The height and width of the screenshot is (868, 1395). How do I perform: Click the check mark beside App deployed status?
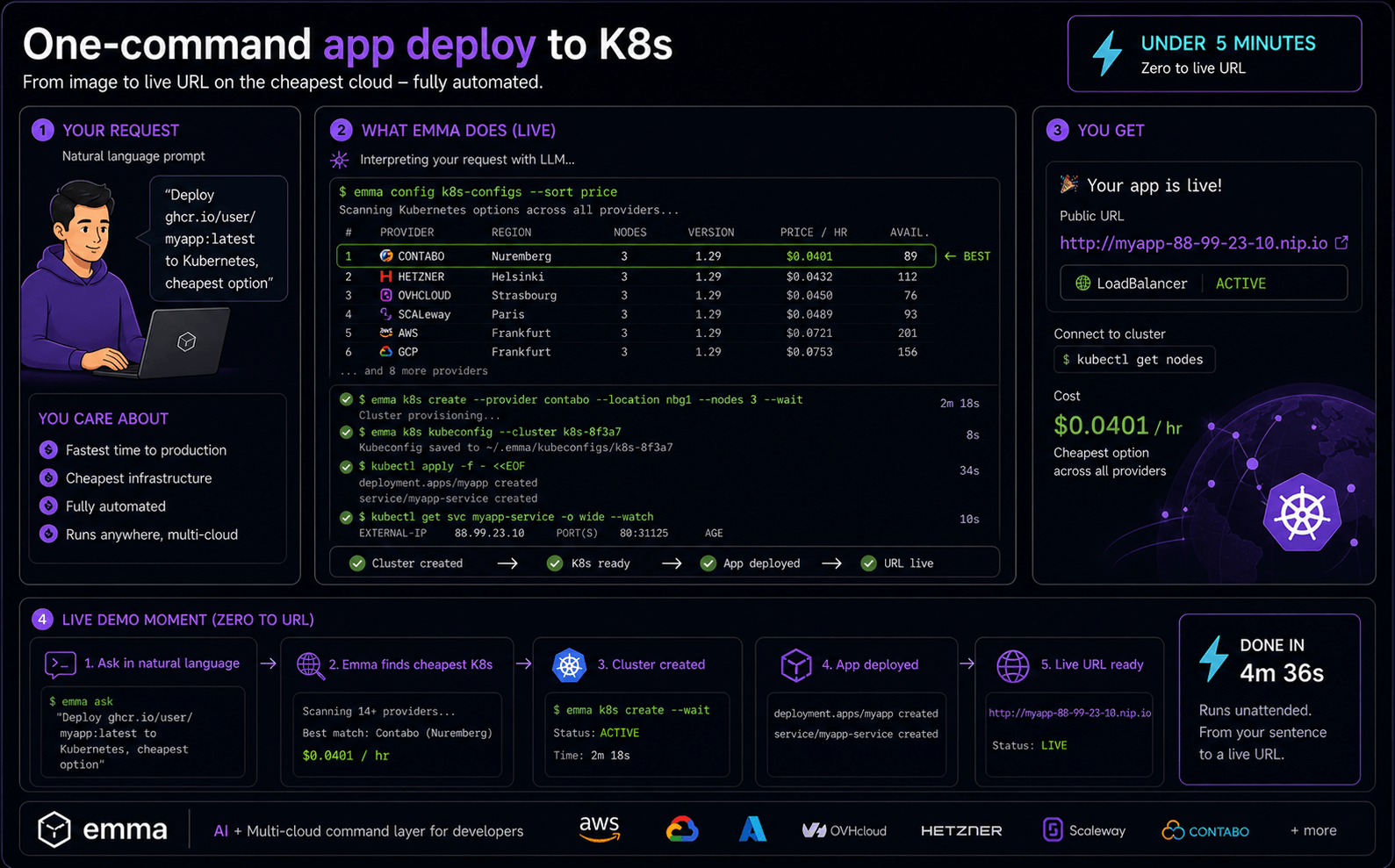click(708, 563)
